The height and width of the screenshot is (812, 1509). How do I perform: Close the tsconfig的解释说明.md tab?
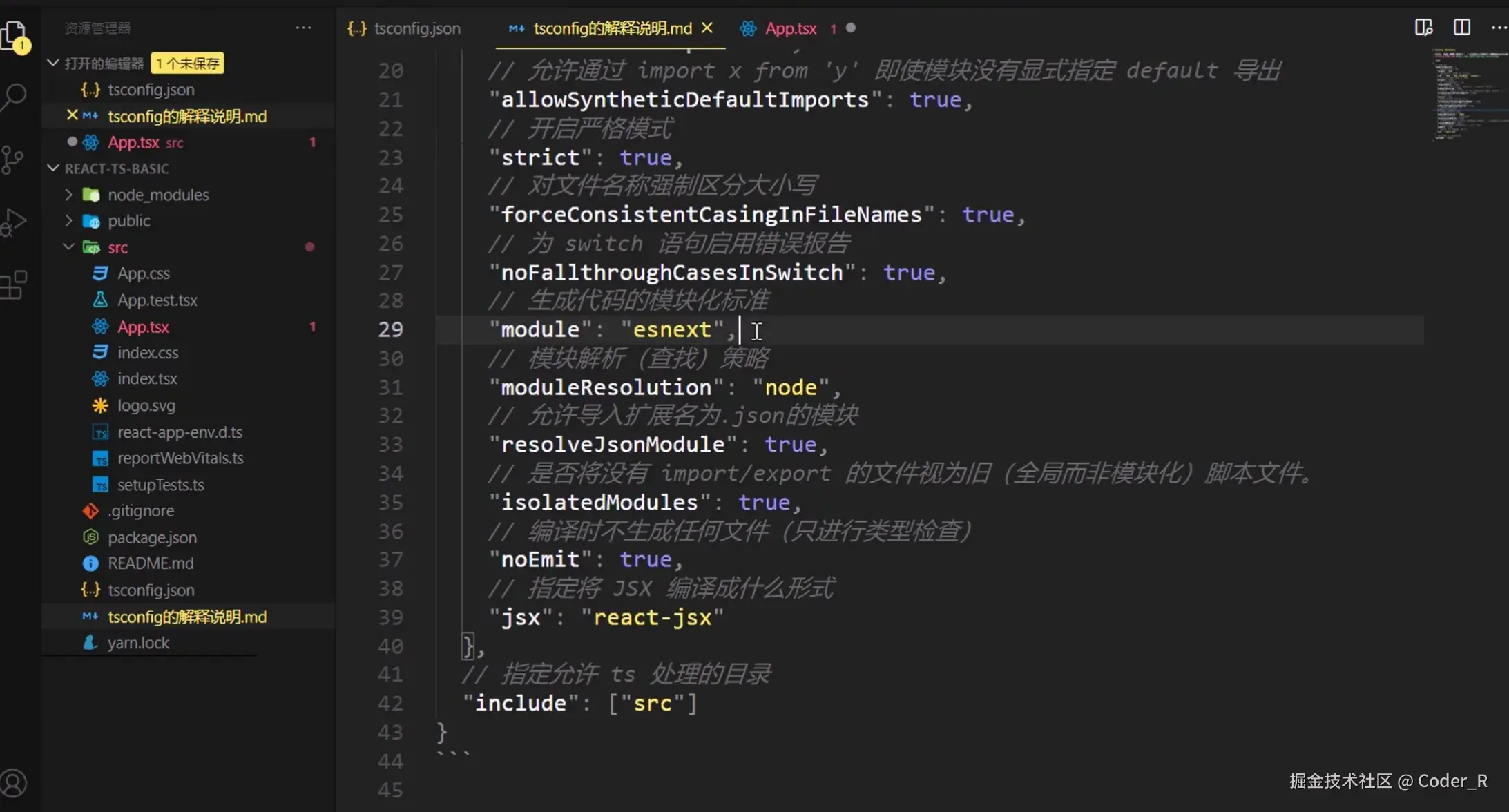coord(707,28)
